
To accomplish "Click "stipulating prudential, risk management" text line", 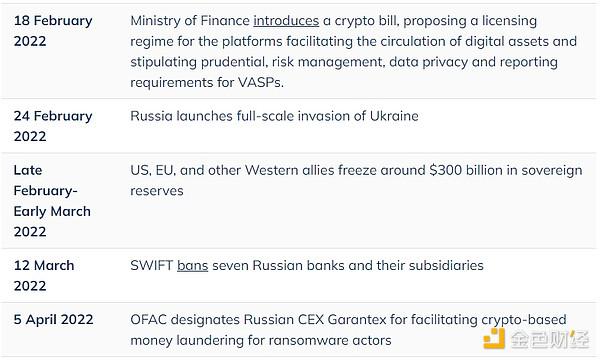I will pyautogui.click(x=258, y=62).
